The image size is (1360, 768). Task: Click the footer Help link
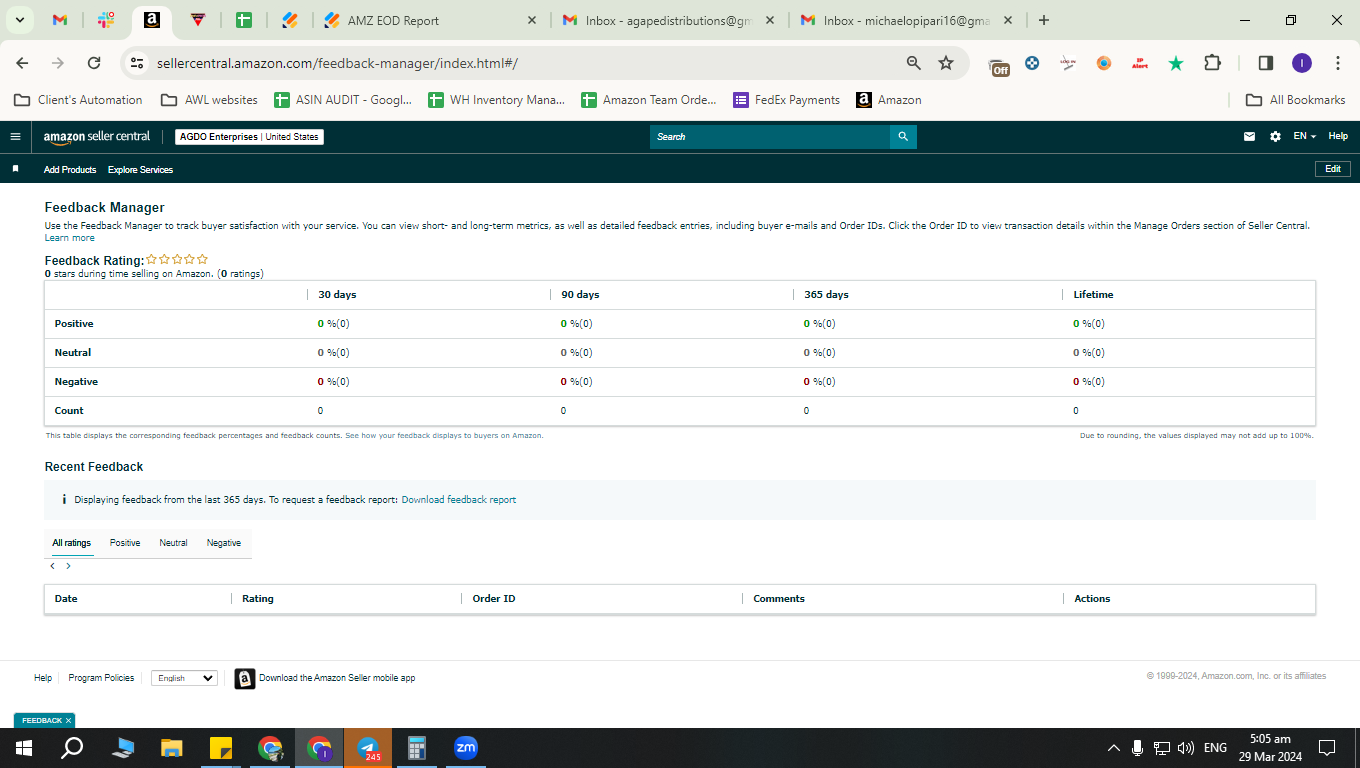coord(43,678)
